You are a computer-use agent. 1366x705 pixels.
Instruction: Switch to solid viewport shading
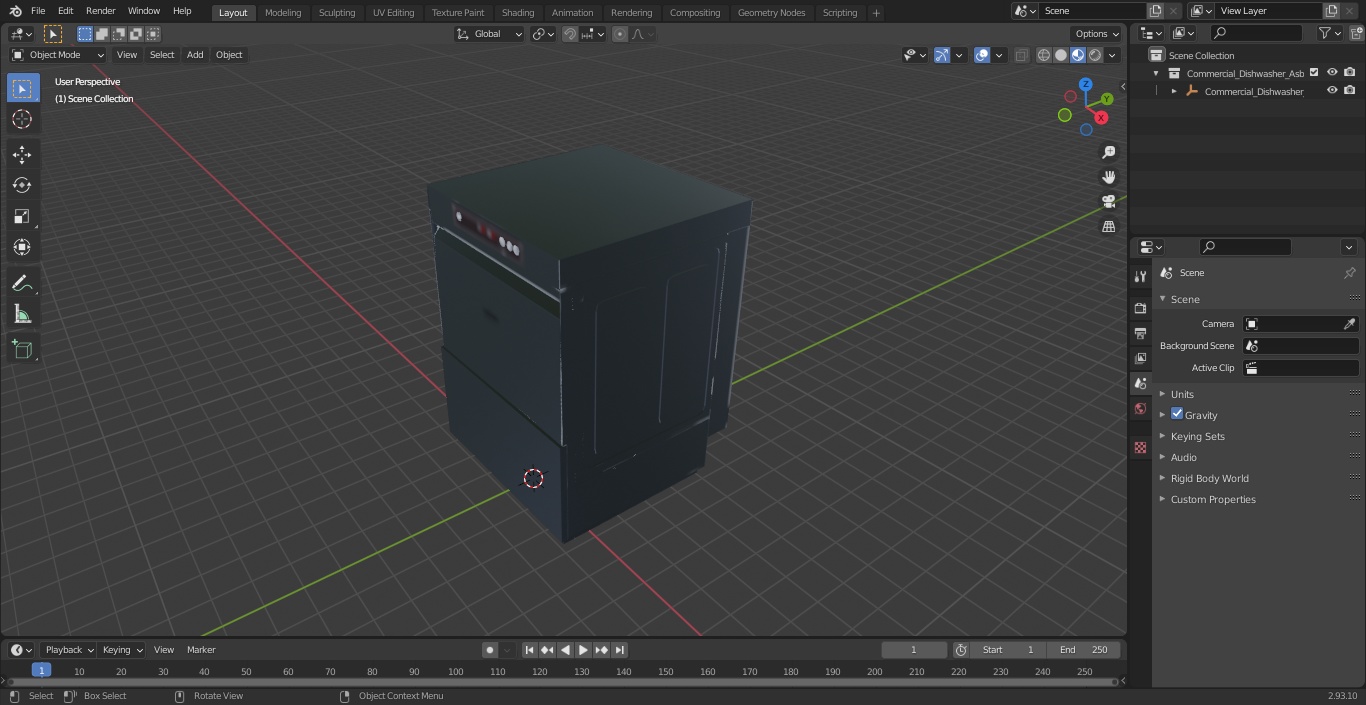[1061, 55]
